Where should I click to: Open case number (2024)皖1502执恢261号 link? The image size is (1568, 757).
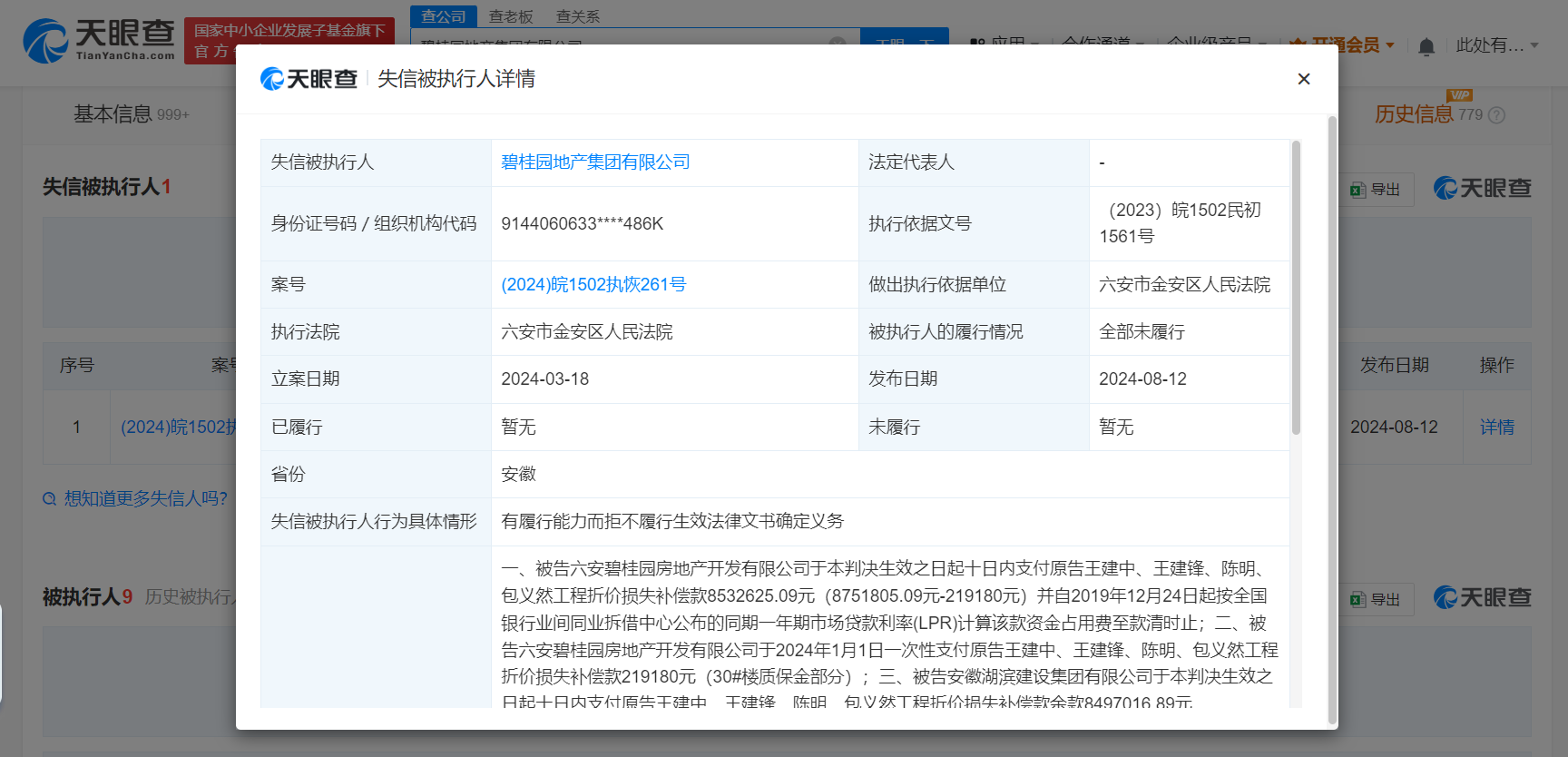[x=593, y=285]
